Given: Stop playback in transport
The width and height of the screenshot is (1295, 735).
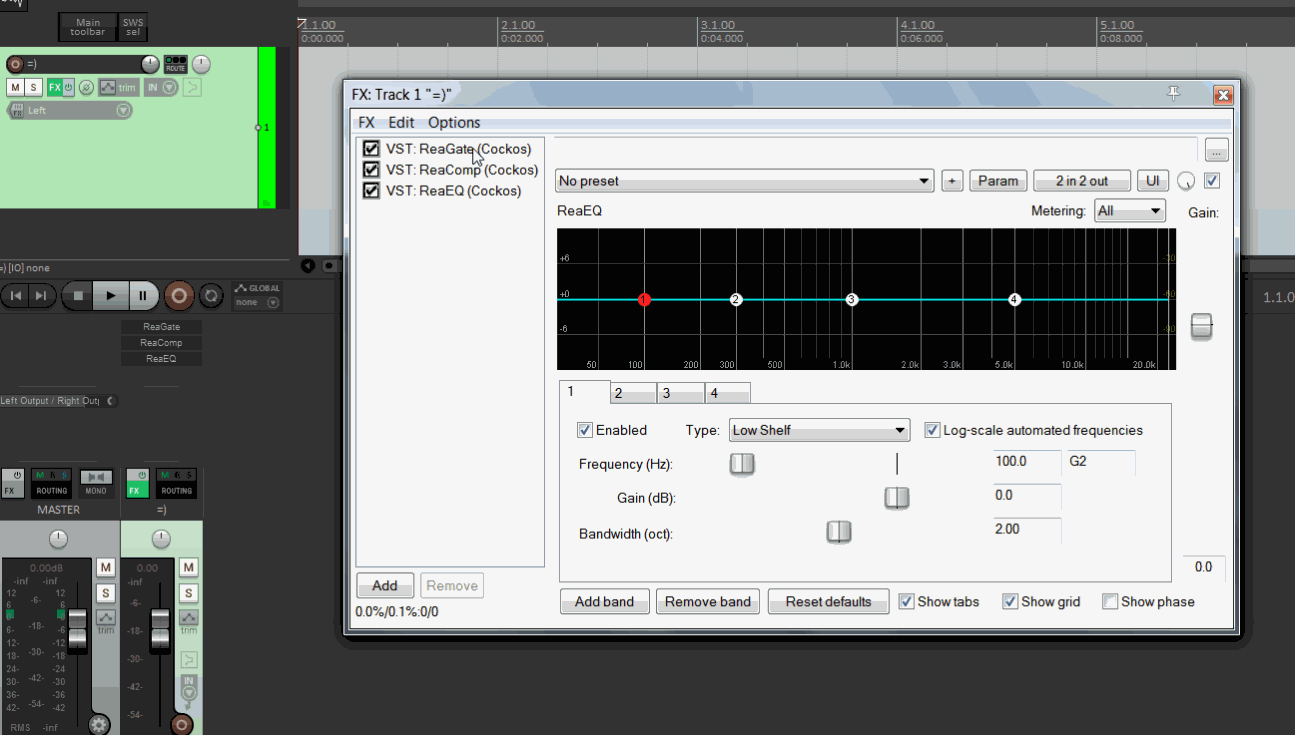Looking at the screenshot, I should click(x=78, y=296).
